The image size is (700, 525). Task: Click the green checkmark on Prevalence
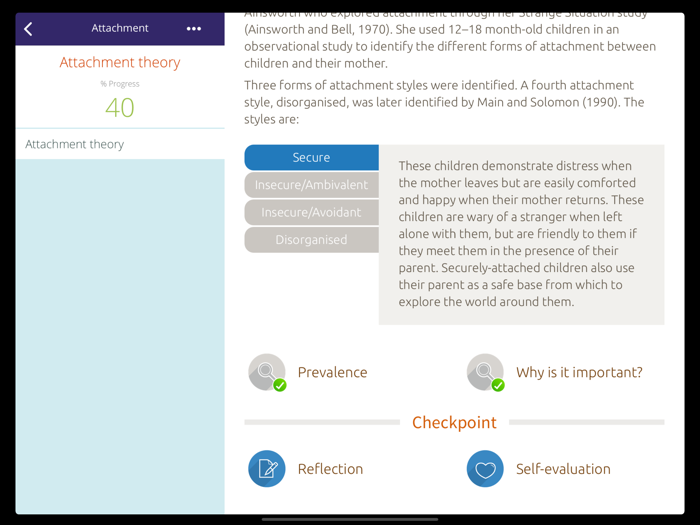(x=280, y=385)
